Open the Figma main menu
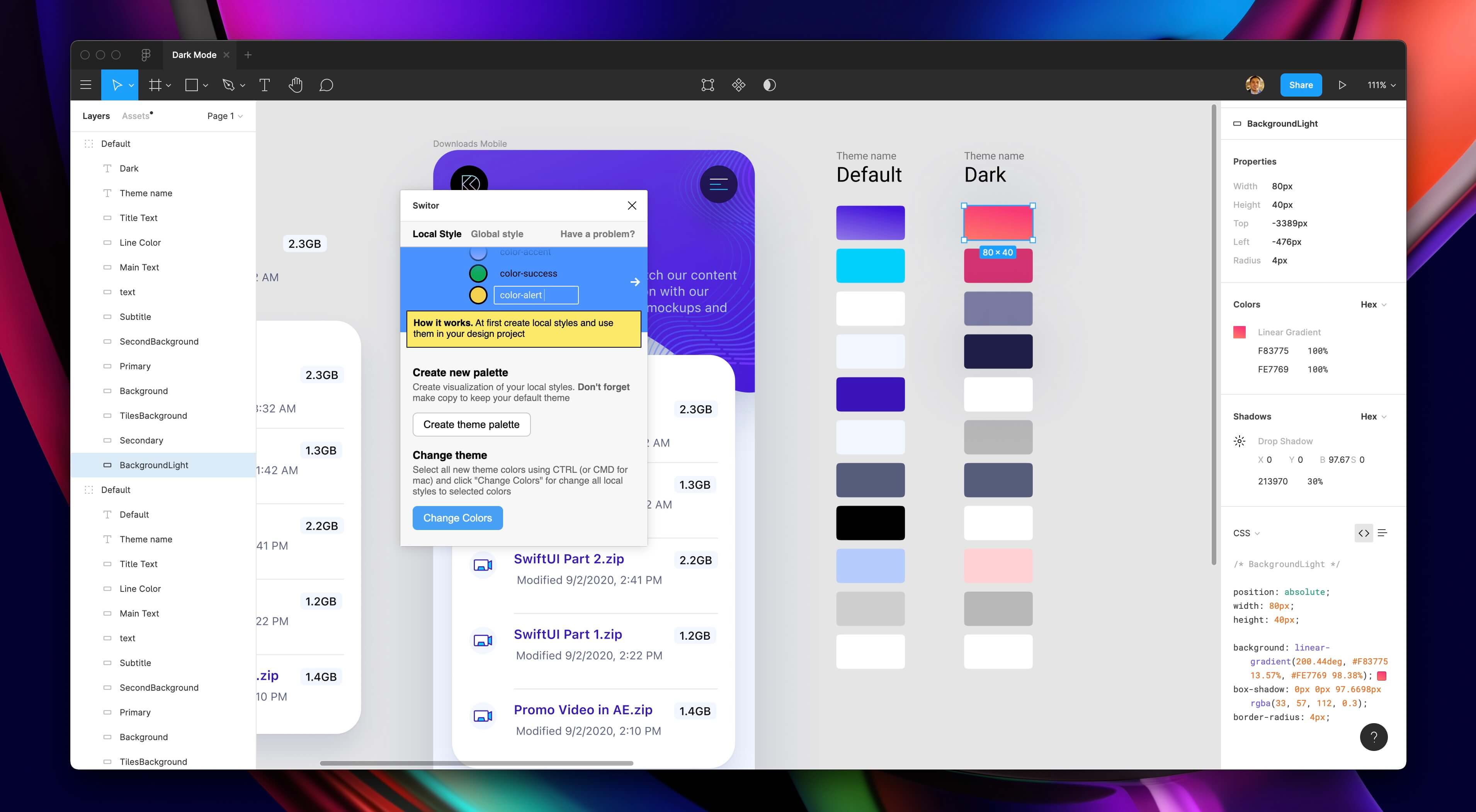Image resolution: width=1476 pixels, height=812 pixels. (86, 85)
